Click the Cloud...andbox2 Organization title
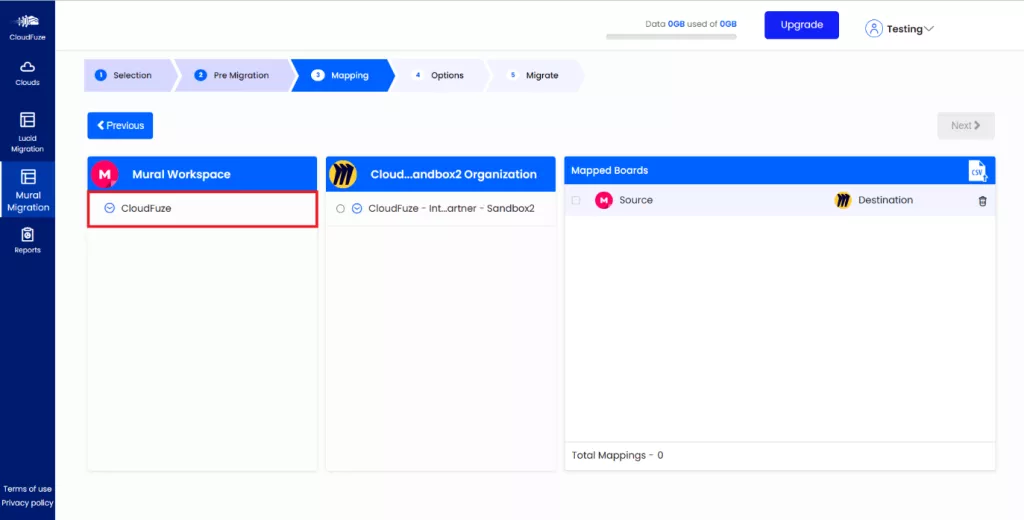The image size is (1024, 520). pos(454,174)
